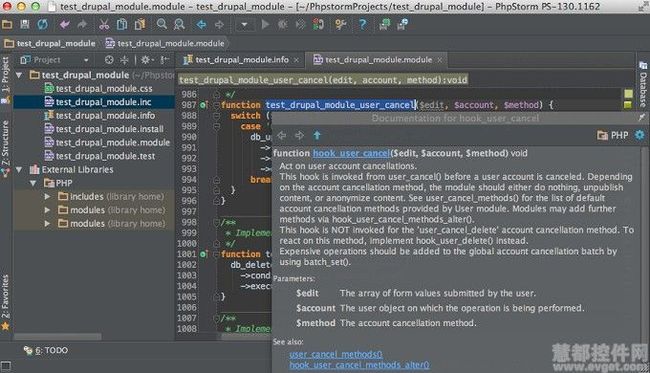Collapse the External Libraries node
Screen dimensions: 650x373
(19, 170)
